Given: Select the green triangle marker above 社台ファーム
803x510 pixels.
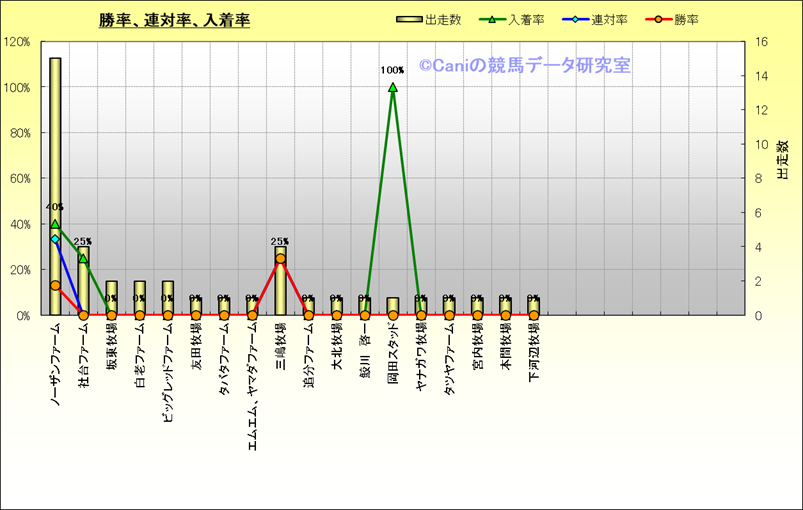Looking at the screenshot, I should (x=83, y=258).
